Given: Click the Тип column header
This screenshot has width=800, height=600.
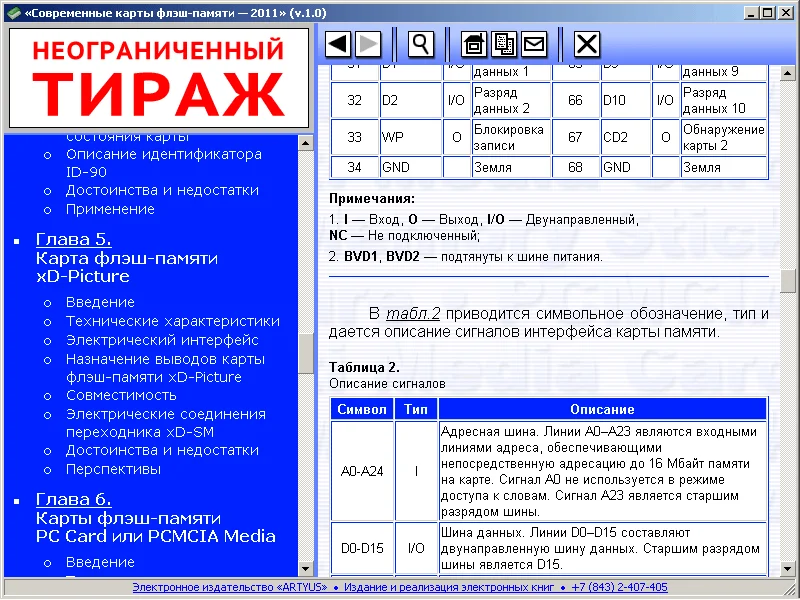Looking at the screenshot, I should [x=416, y=409].
